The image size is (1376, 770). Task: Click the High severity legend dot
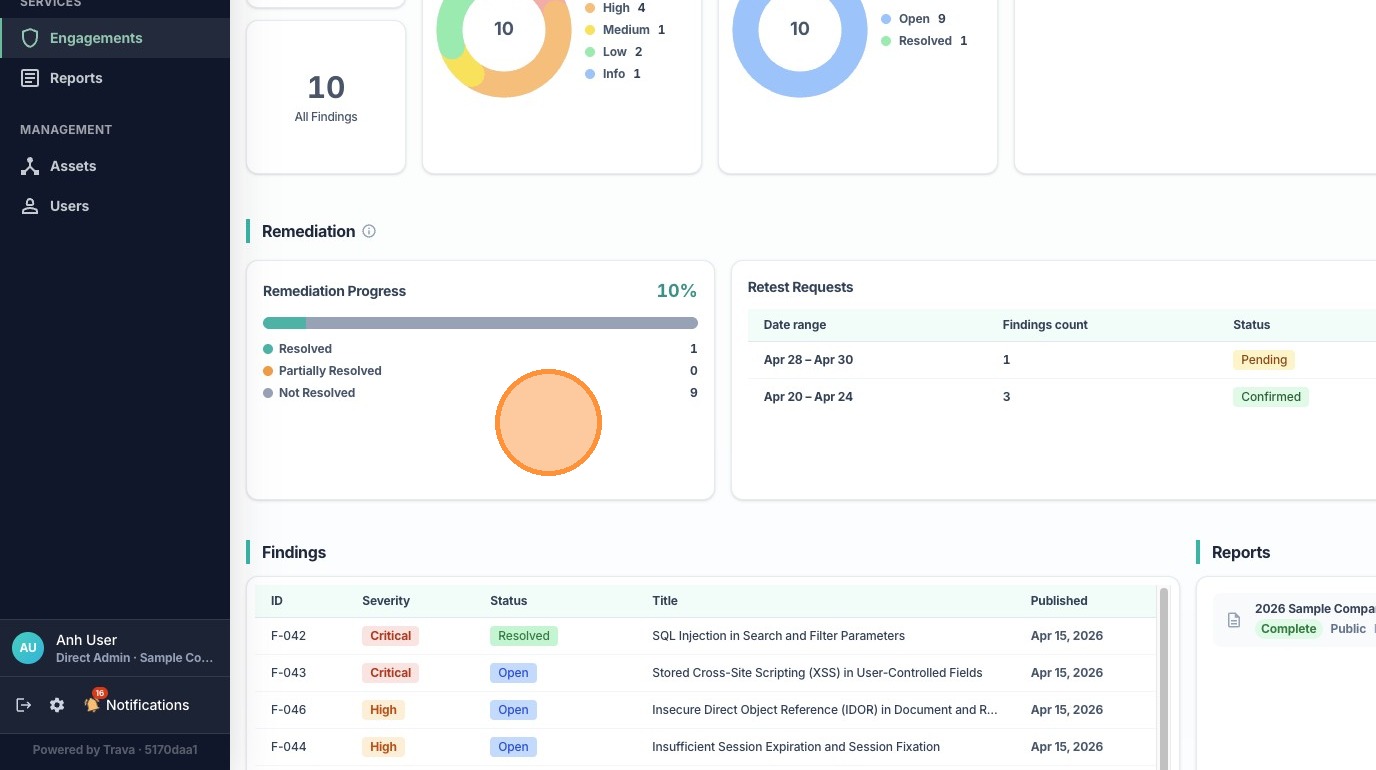coord(590,8)
